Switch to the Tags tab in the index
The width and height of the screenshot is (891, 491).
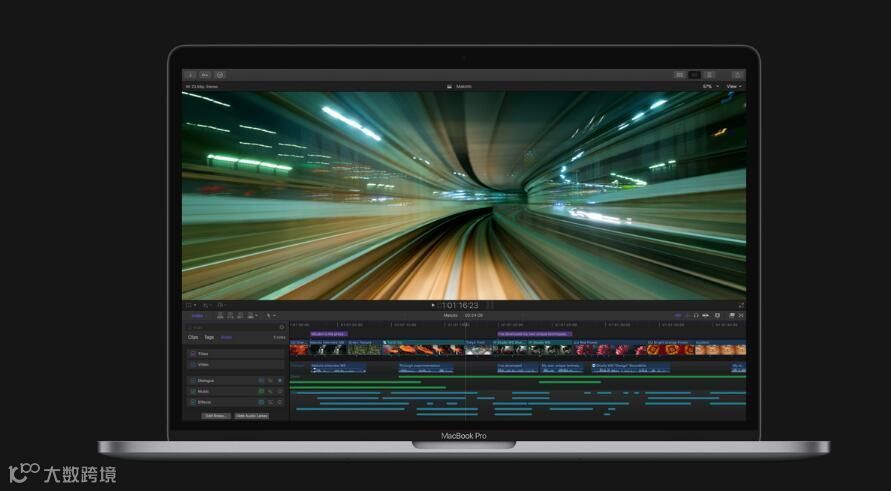coord(209,337)
